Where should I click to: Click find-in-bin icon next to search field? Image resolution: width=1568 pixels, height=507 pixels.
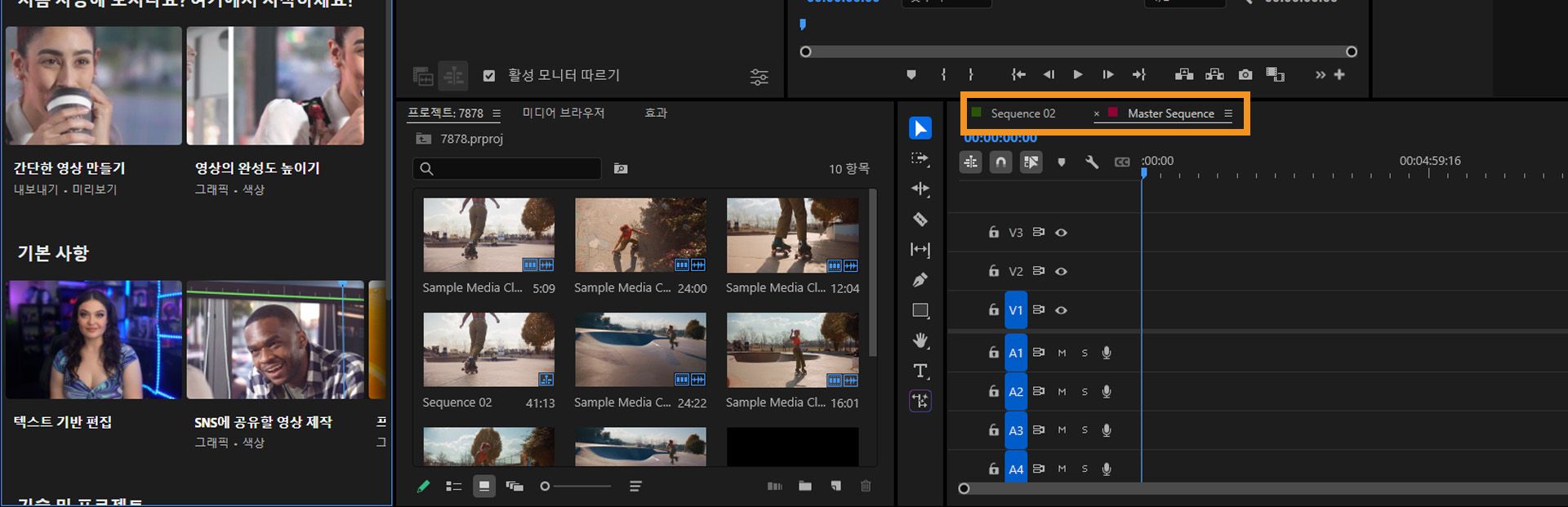coord(621,168)
